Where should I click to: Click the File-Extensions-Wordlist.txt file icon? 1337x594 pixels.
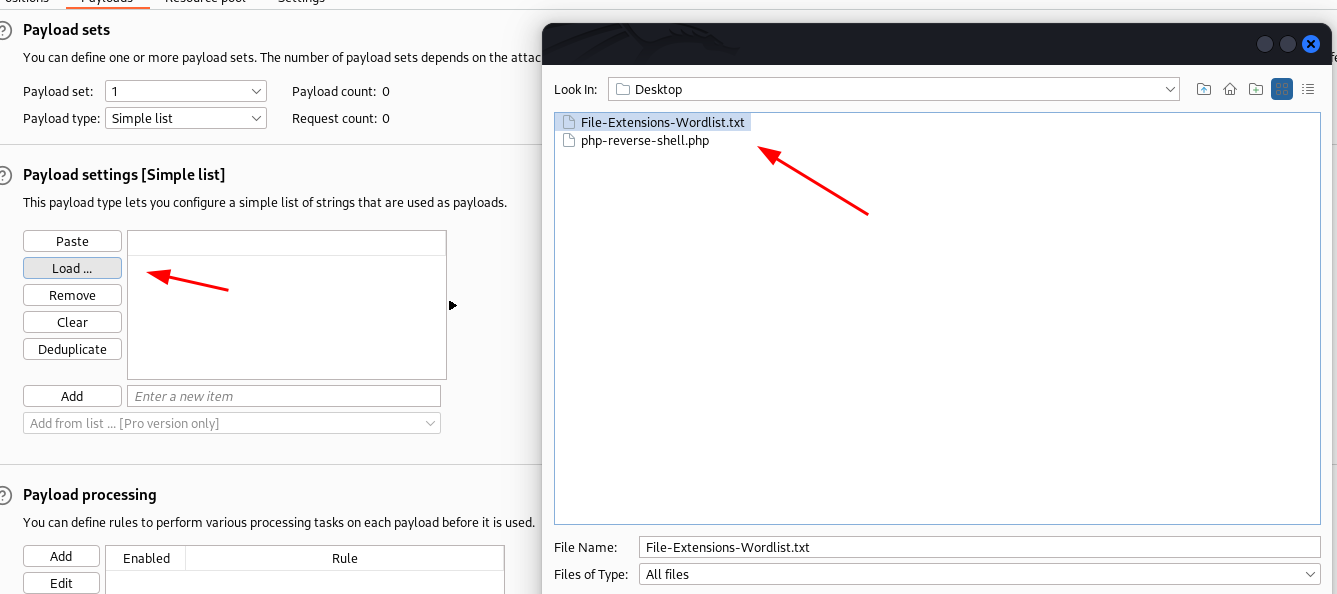coord(569,122)
